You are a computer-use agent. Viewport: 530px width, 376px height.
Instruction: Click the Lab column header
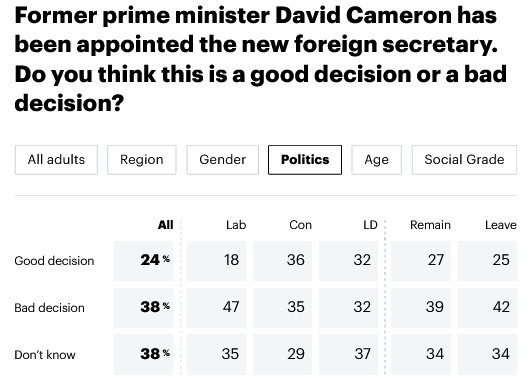point(236,225)
